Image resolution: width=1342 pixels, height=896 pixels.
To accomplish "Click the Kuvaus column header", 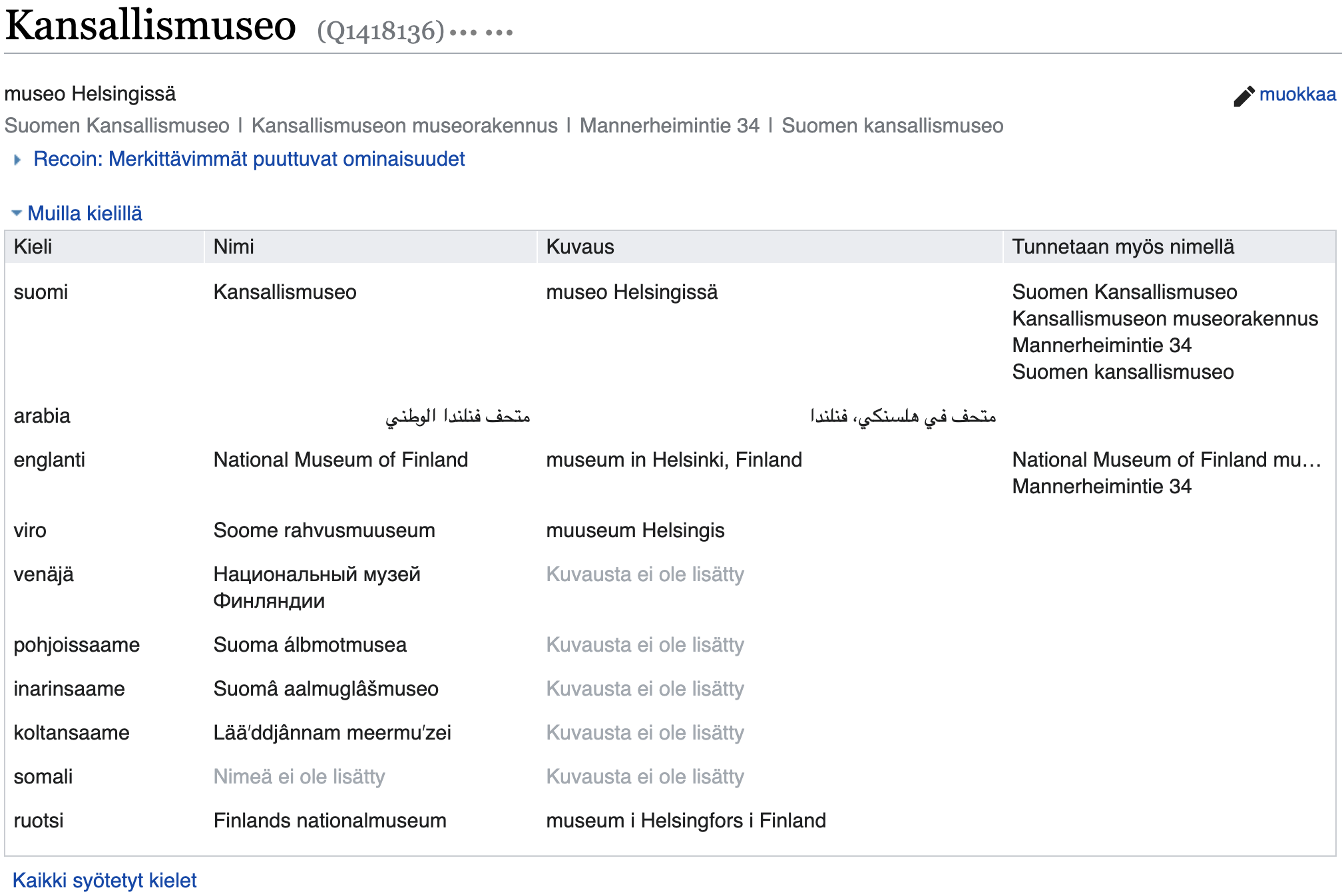I will click(x=770, y=247).
